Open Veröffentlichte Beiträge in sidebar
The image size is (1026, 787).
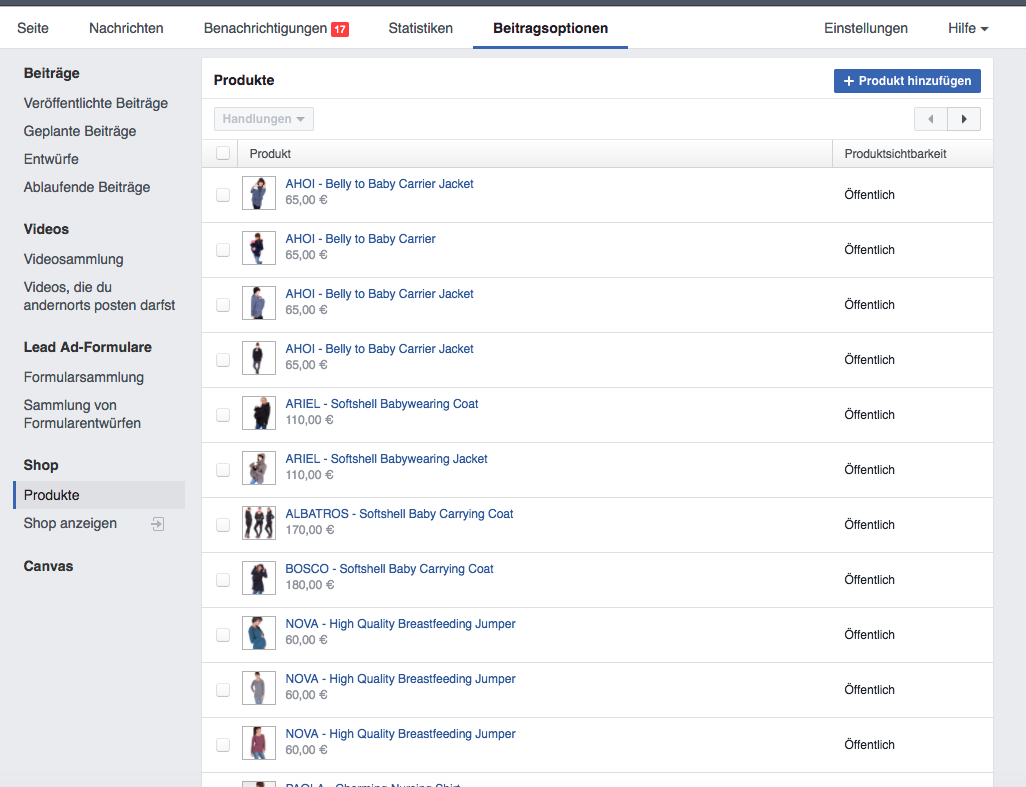click(96, 103)
